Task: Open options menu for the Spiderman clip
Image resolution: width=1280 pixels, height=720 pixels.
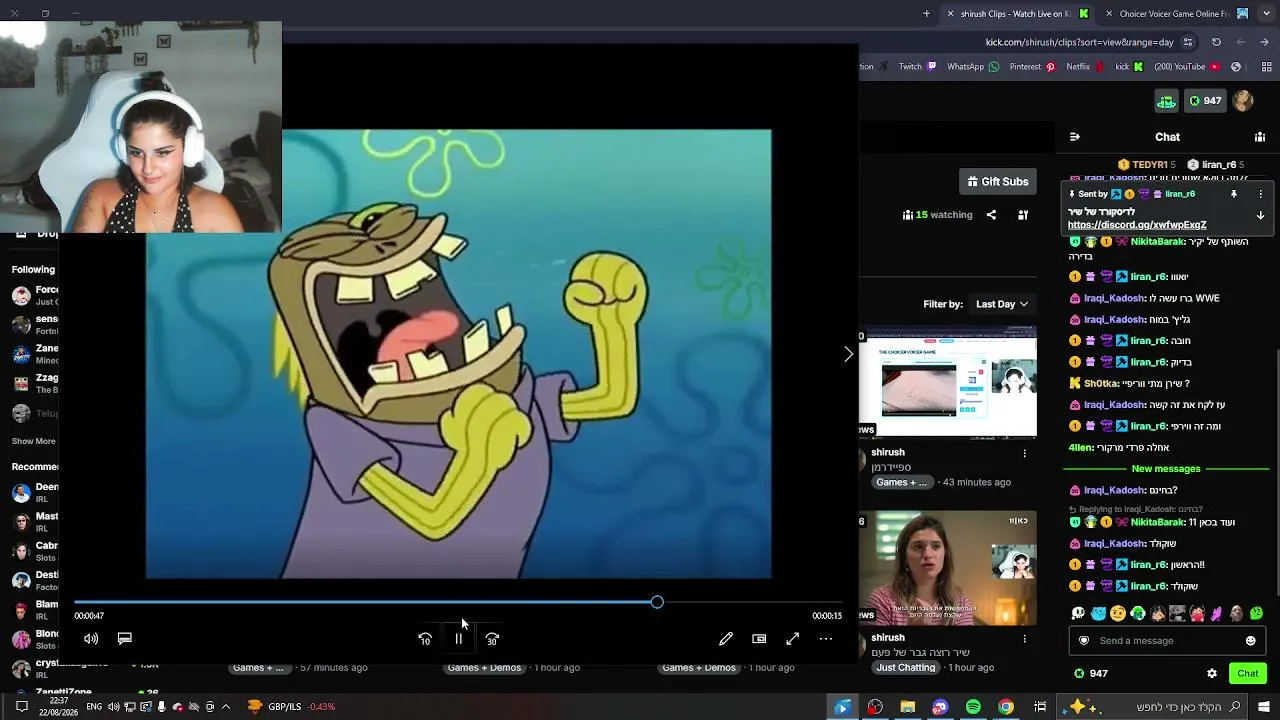Action: pyautogui.click(x=1024, y=454)
